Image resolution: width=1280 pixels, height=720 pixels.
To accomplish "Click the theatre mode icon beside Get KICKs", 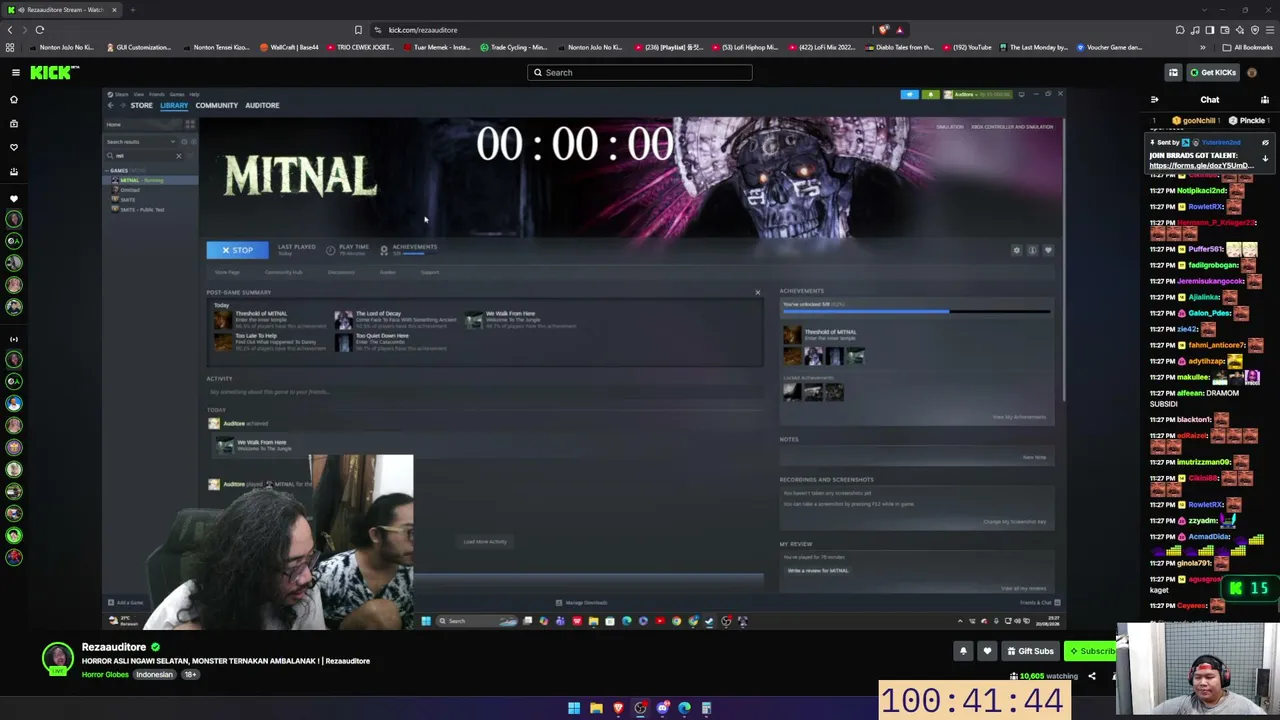I will [x=1173, y=72].
